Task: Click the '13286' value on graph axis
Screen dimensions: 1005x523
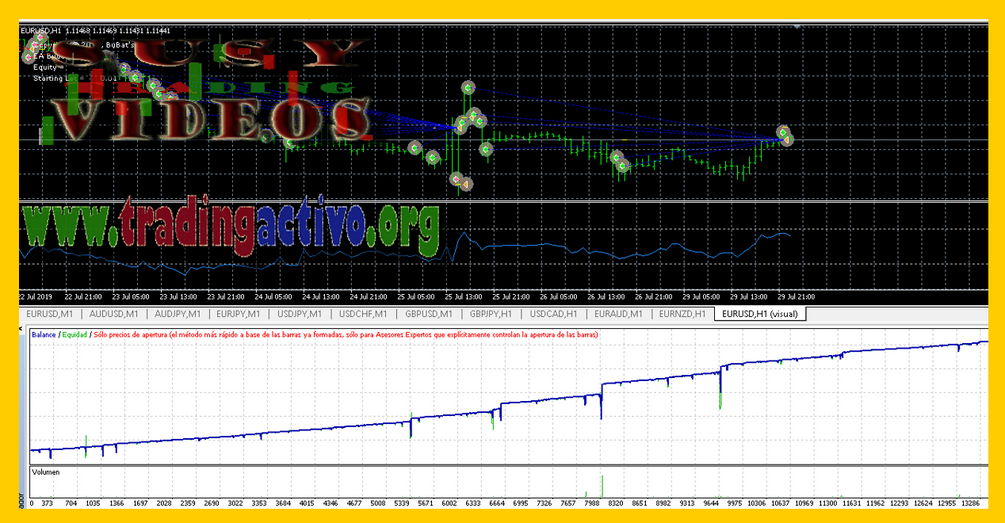Action: coord(970,503)
